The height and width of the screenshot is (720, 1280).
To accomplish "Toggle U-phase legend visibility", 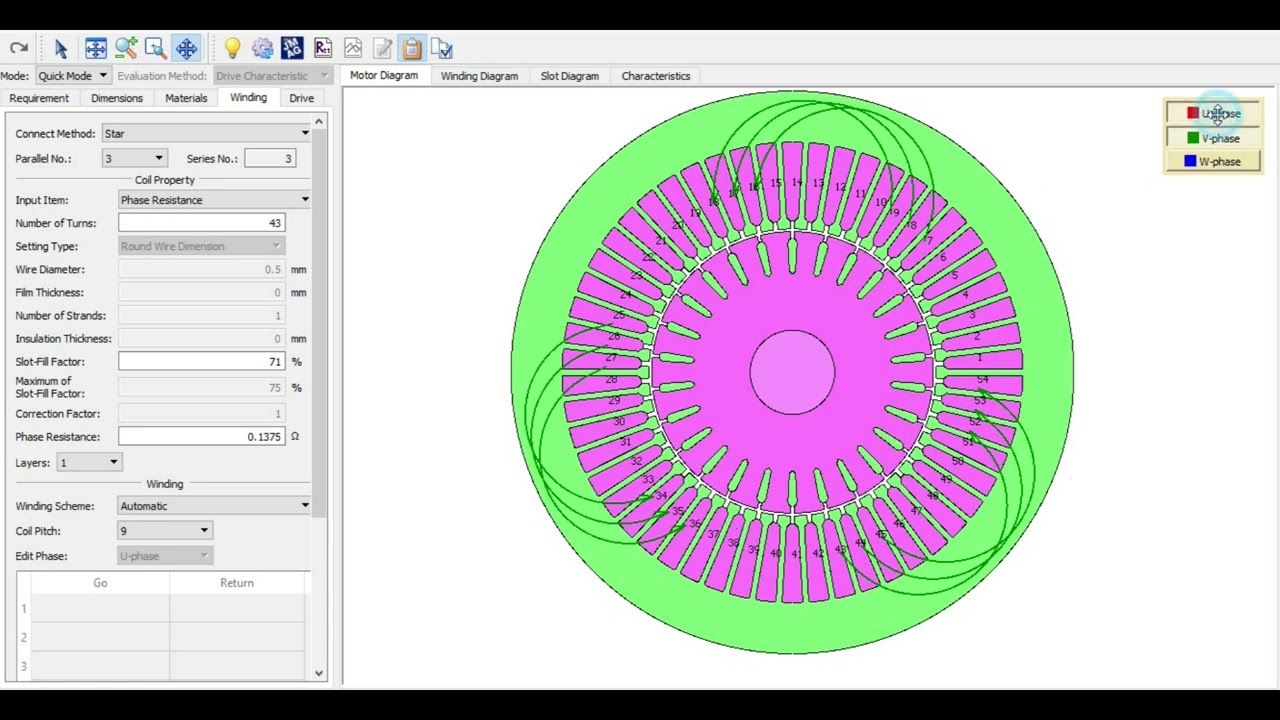I will pyautogui.click(x=1213, y=113).
